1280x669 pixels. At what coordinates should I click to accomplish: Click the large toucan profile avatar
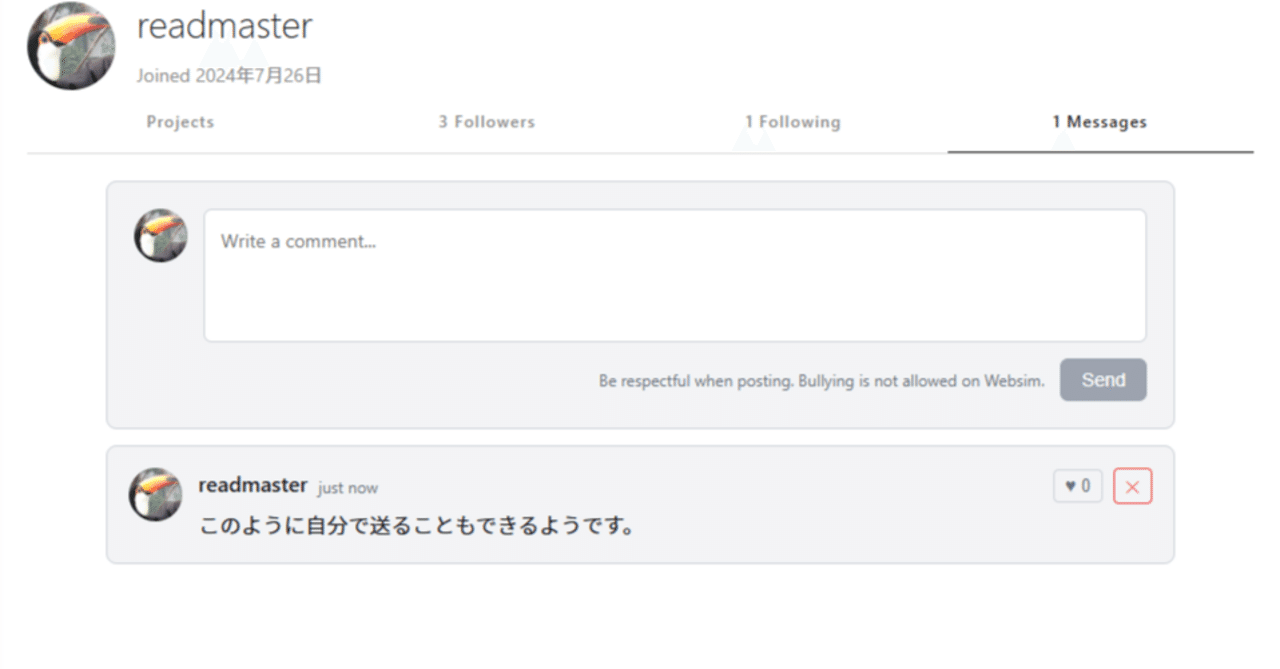[71, 46]
